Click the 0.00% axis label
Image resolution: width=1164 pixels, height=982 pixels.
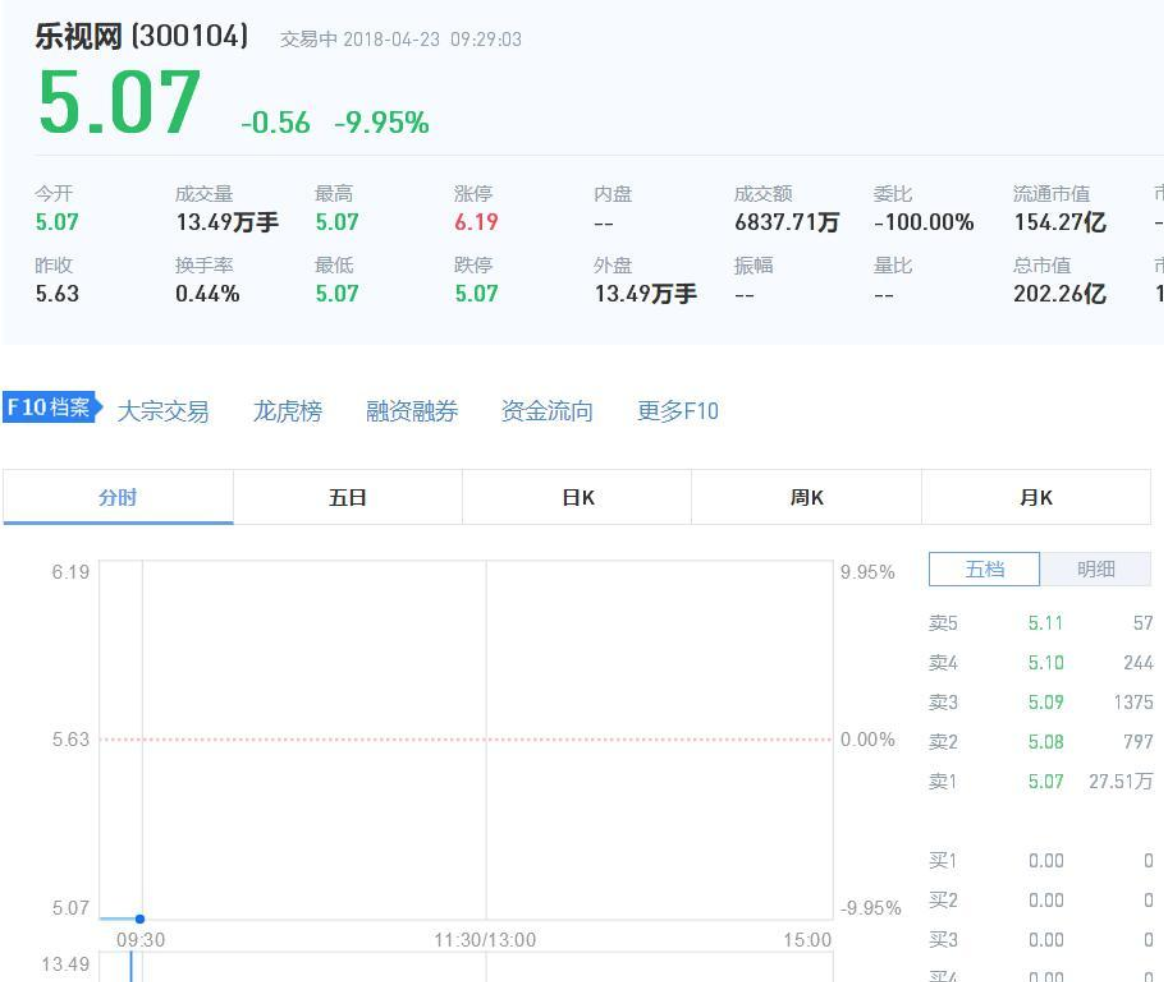[x=867, y=740]
